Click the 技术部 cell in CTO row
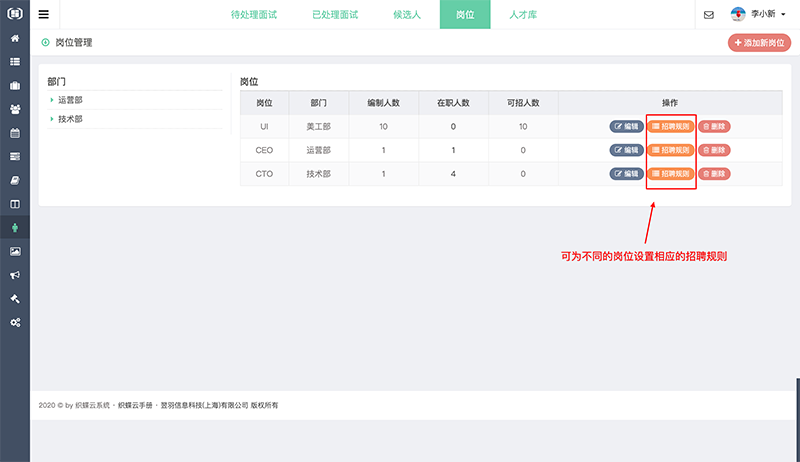Viewport: 800px width, 462px height. click(x=318, y=174)
